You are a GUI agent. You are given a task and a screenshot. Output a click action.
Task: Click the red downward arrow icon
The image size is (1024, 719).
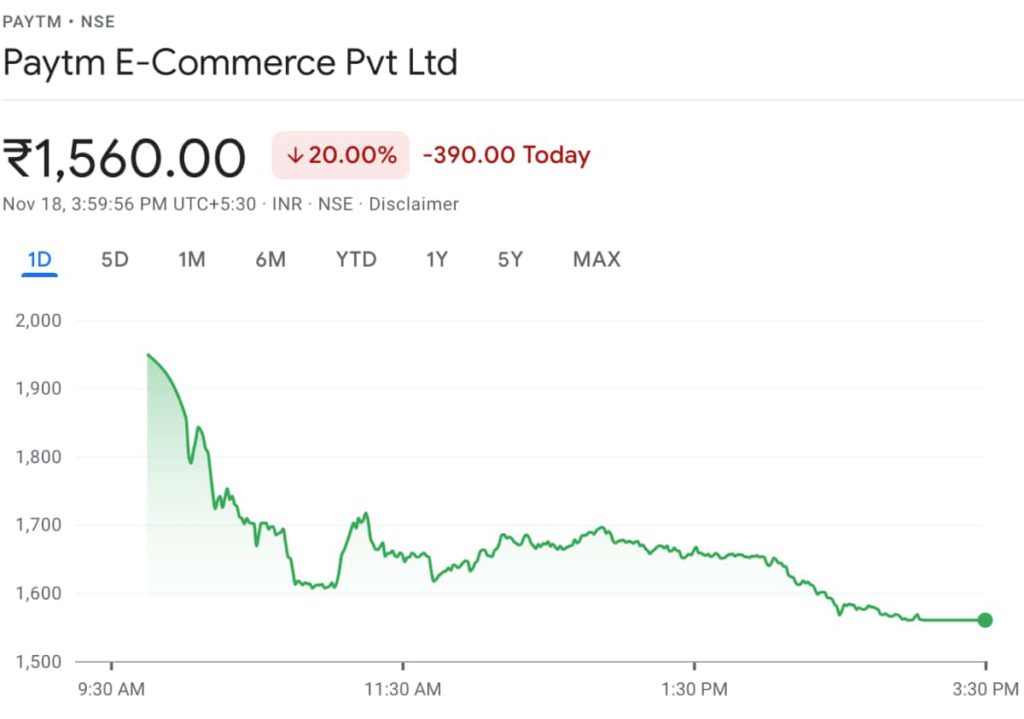point(294,155)
